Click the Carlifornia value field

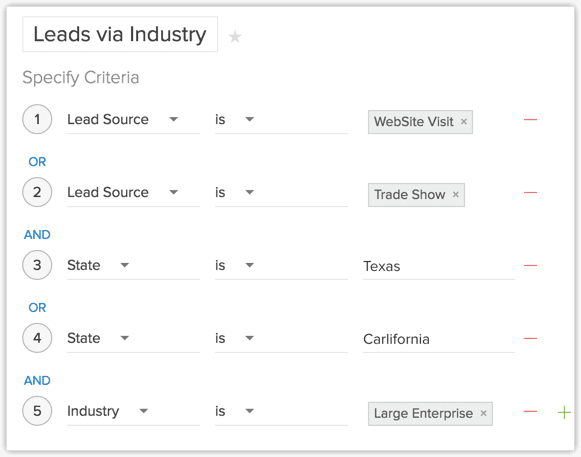[439, 339]
